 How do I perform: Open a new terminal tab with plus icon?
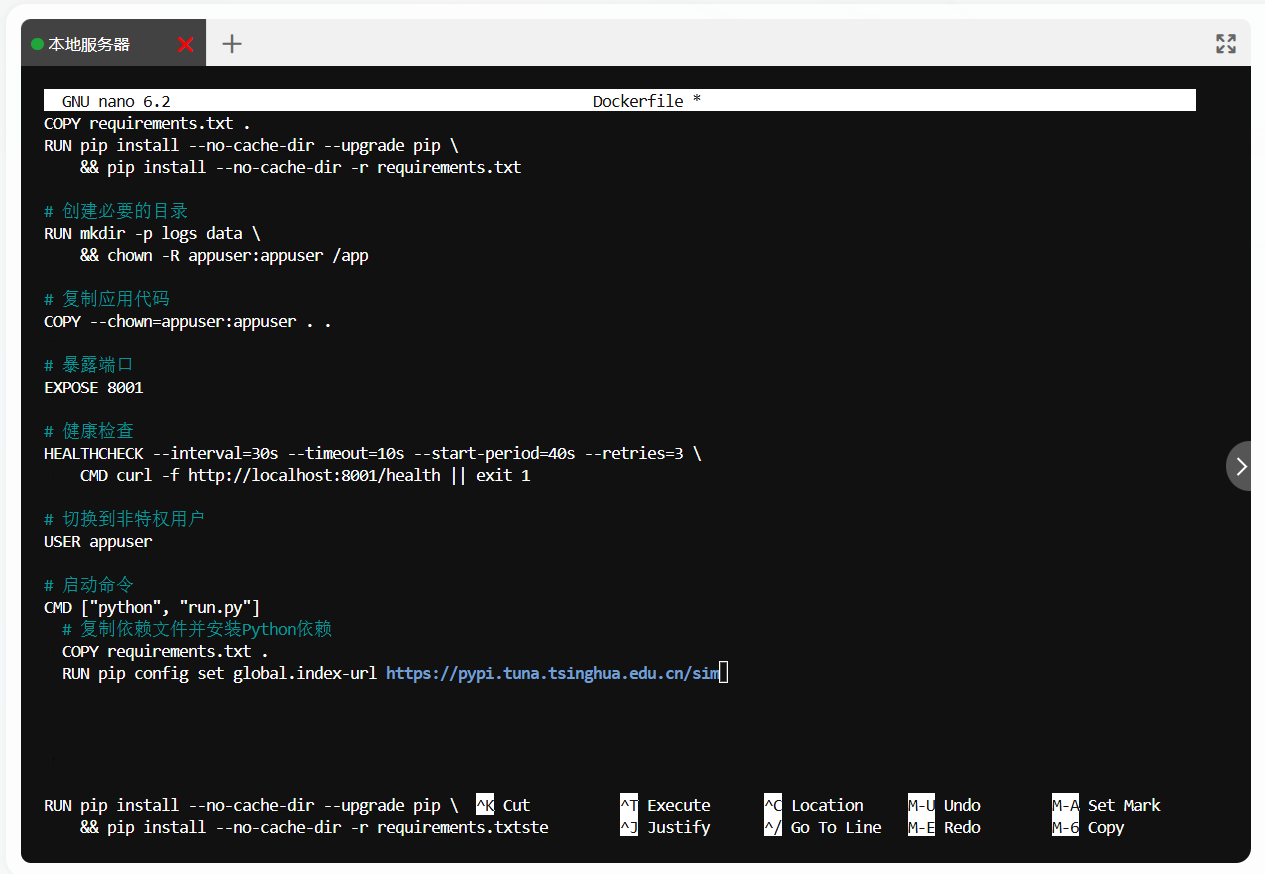click(x=232, y=44)
